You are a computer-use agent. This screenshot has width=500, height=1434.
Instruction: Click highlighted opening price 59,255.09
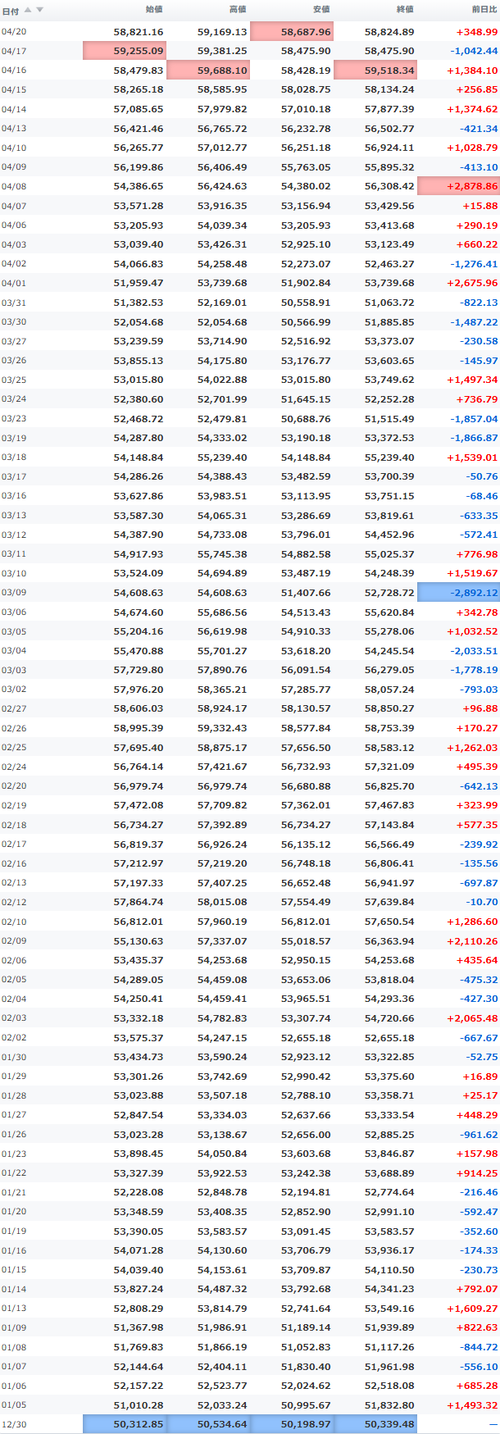pyautogui.click(x=125, y=50)
